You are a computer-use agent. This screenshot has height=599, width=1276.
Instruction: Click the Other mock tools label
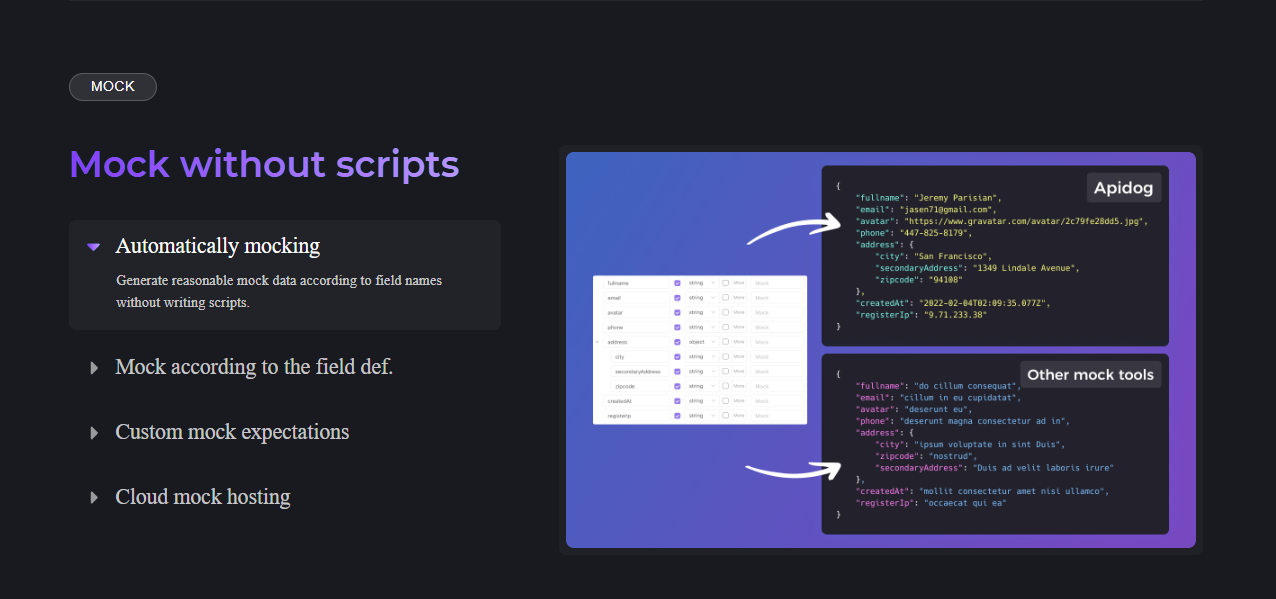1091,375
